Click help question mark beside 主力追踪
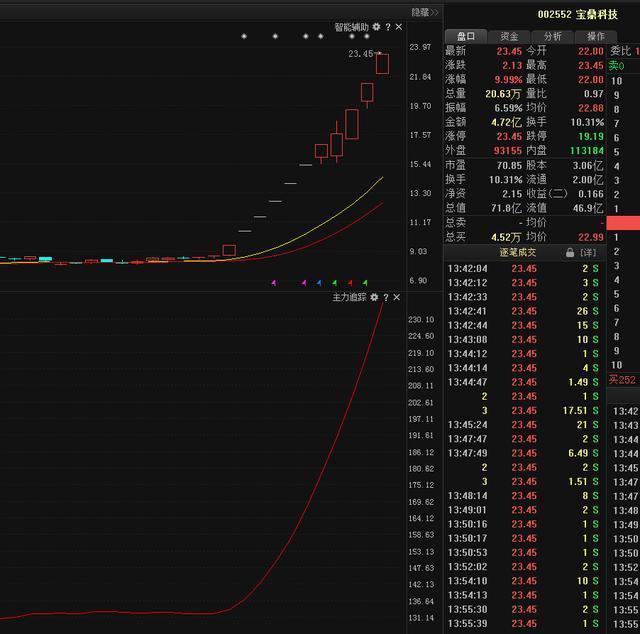 386,298
